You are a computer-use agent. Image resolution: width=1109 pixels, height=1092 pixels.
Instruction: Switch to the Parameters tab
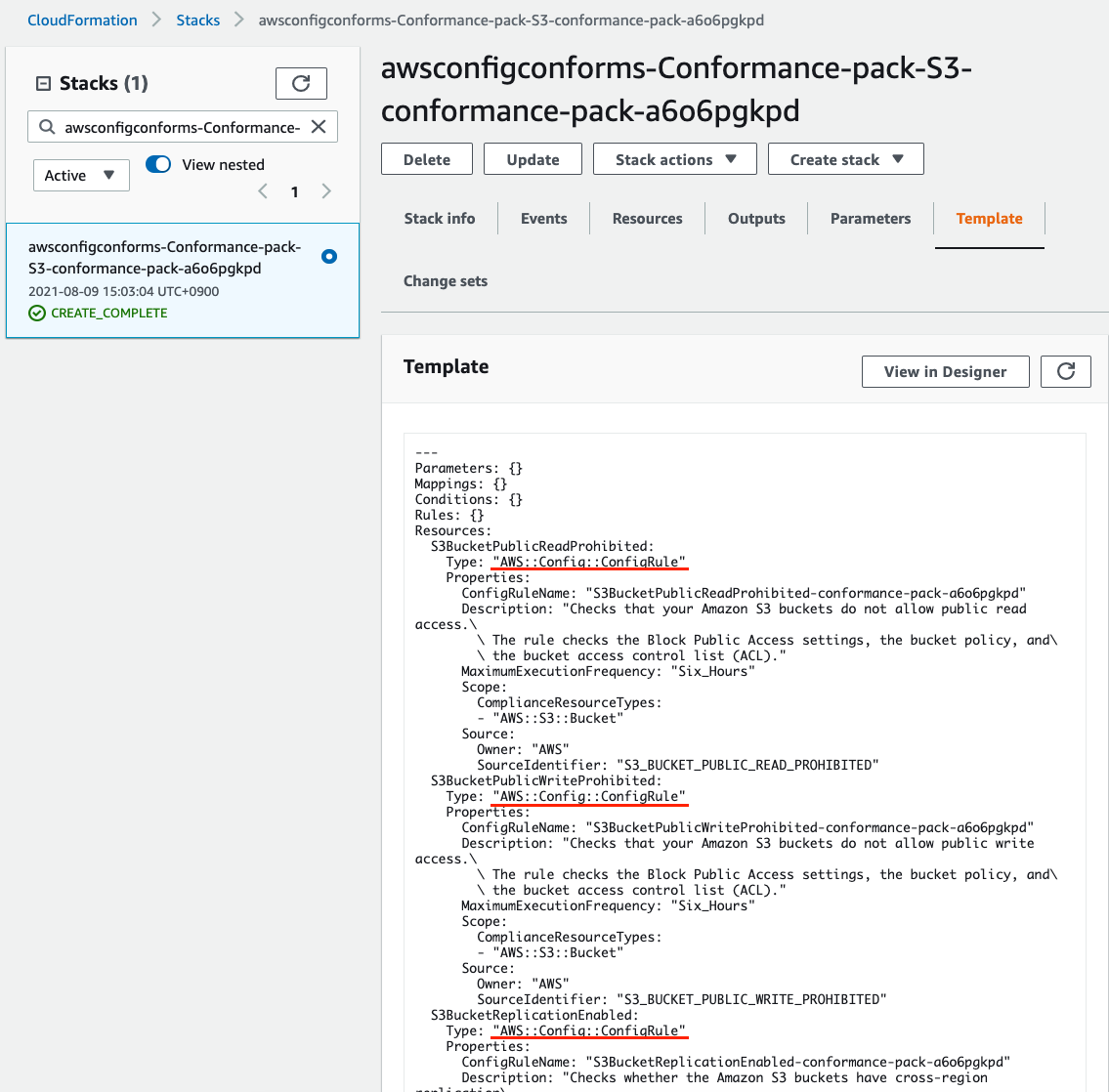tap(870, 219)
